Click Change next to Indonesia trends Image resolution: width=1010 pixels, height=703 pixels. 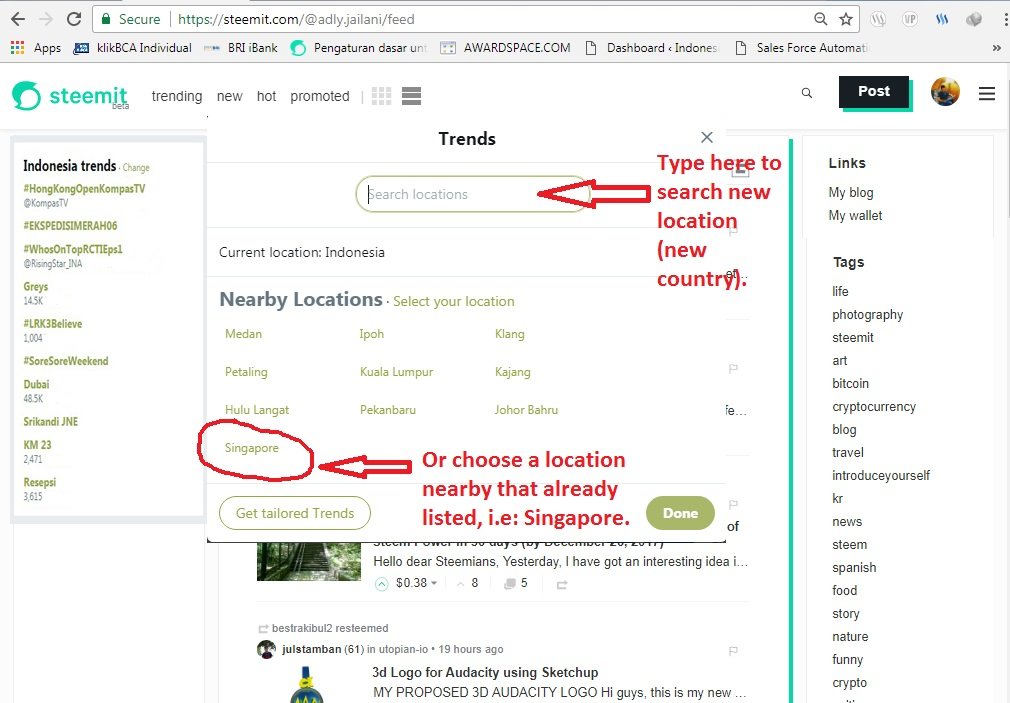tap(136, 168)
